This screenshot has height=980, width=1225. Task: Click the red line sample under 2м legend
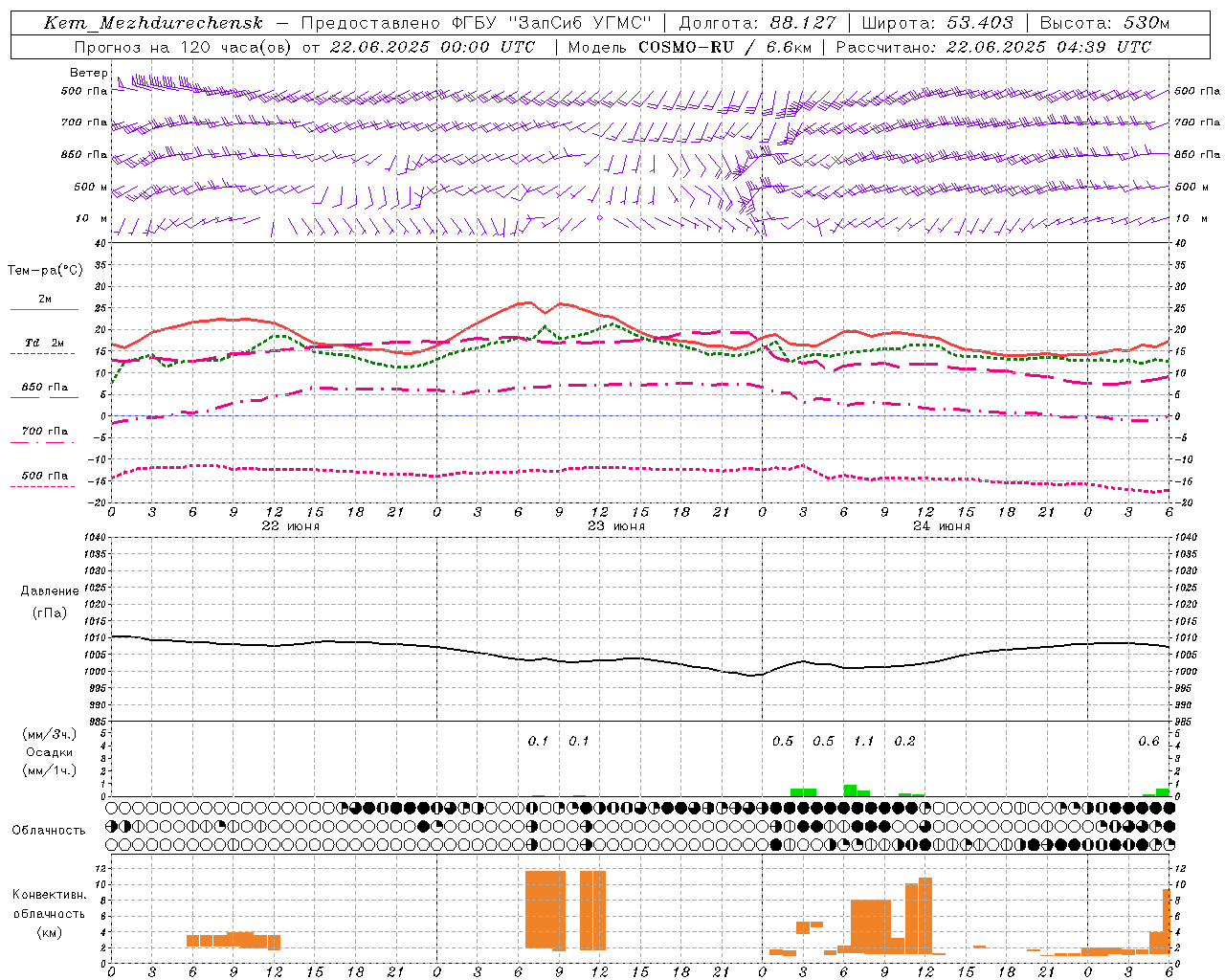(x=45, y=309)
